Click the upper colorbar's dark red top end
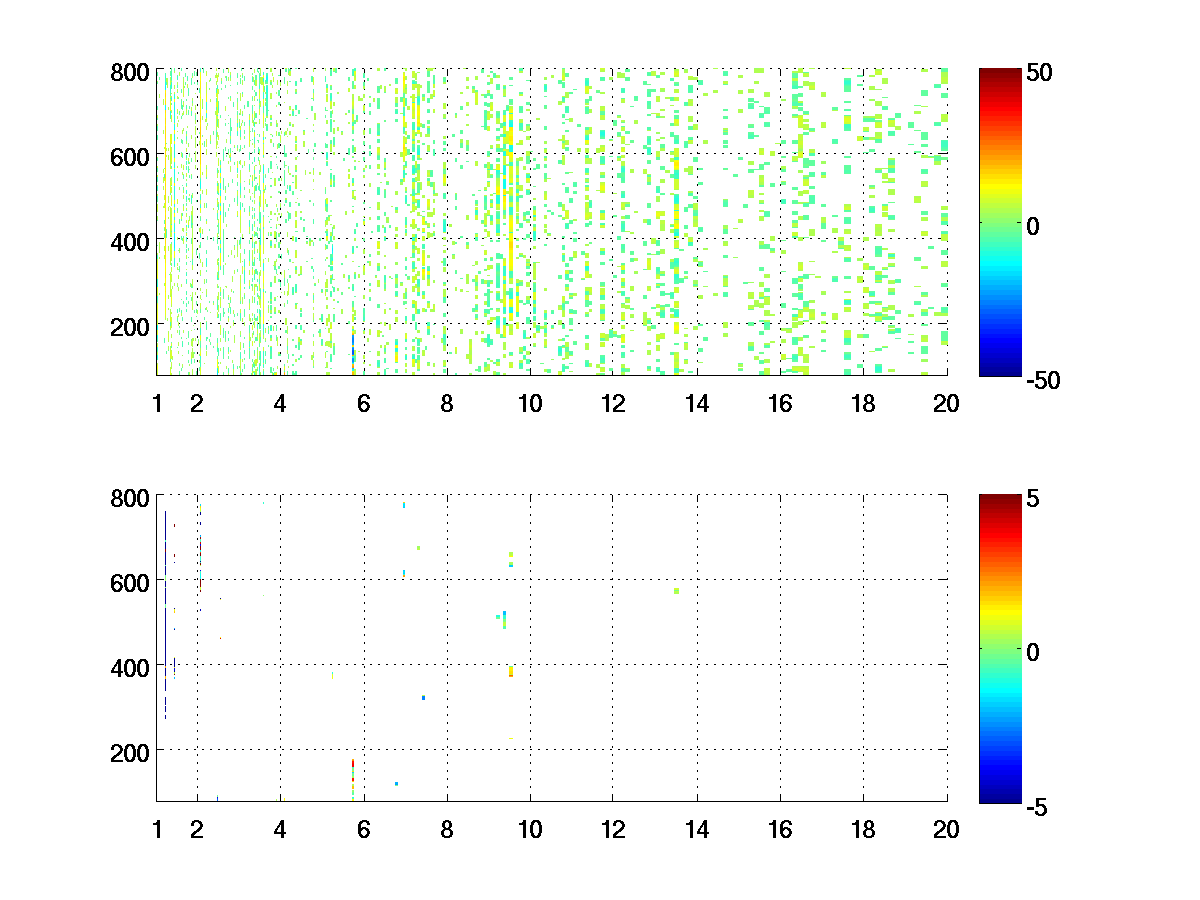 pyautogui.click(x=1000, y=75)
